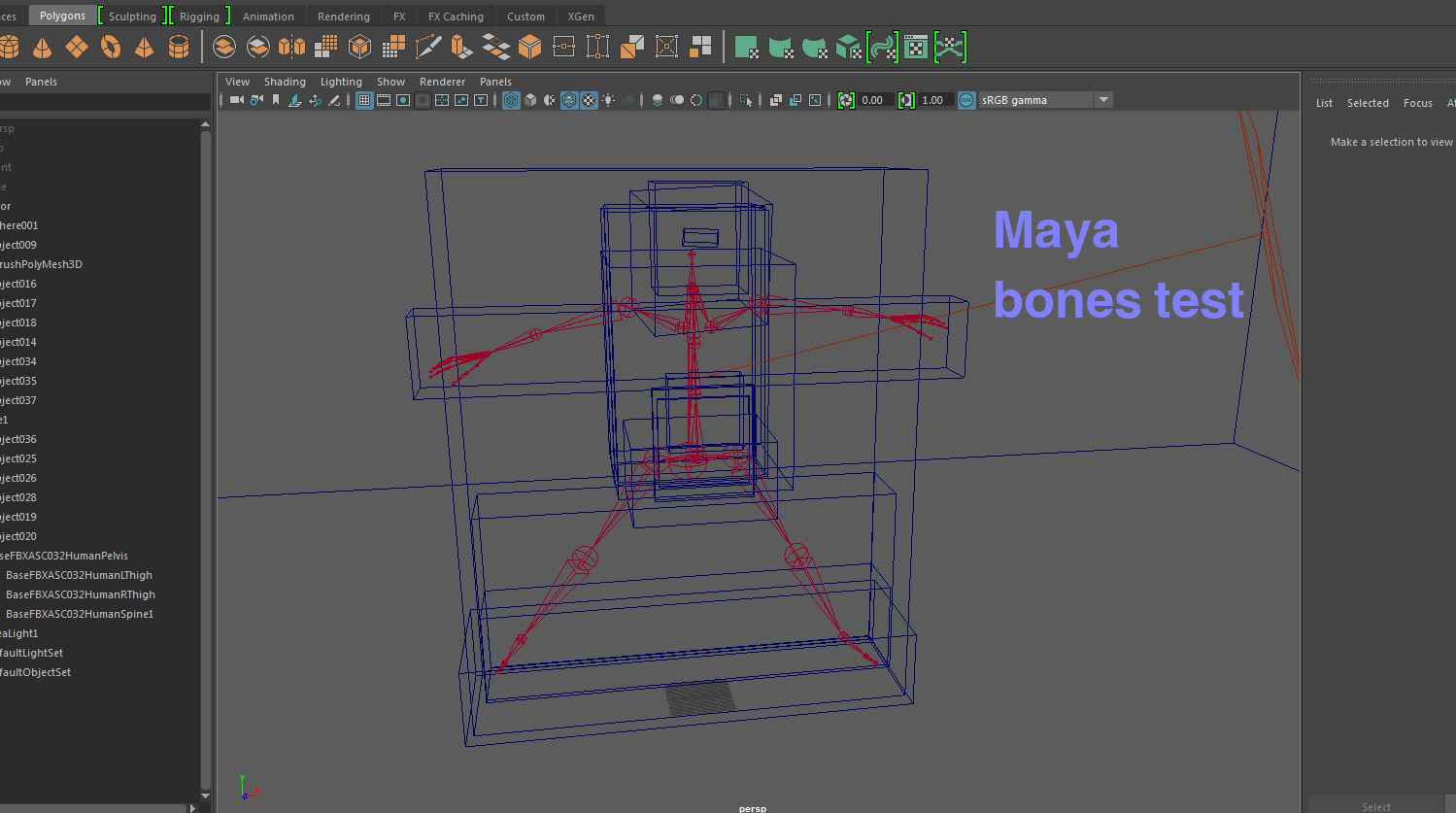The width and height of the screenshot is (1456, 813).
Task: Open the Outliner Panels menu
Action: [x=41, y=82]
